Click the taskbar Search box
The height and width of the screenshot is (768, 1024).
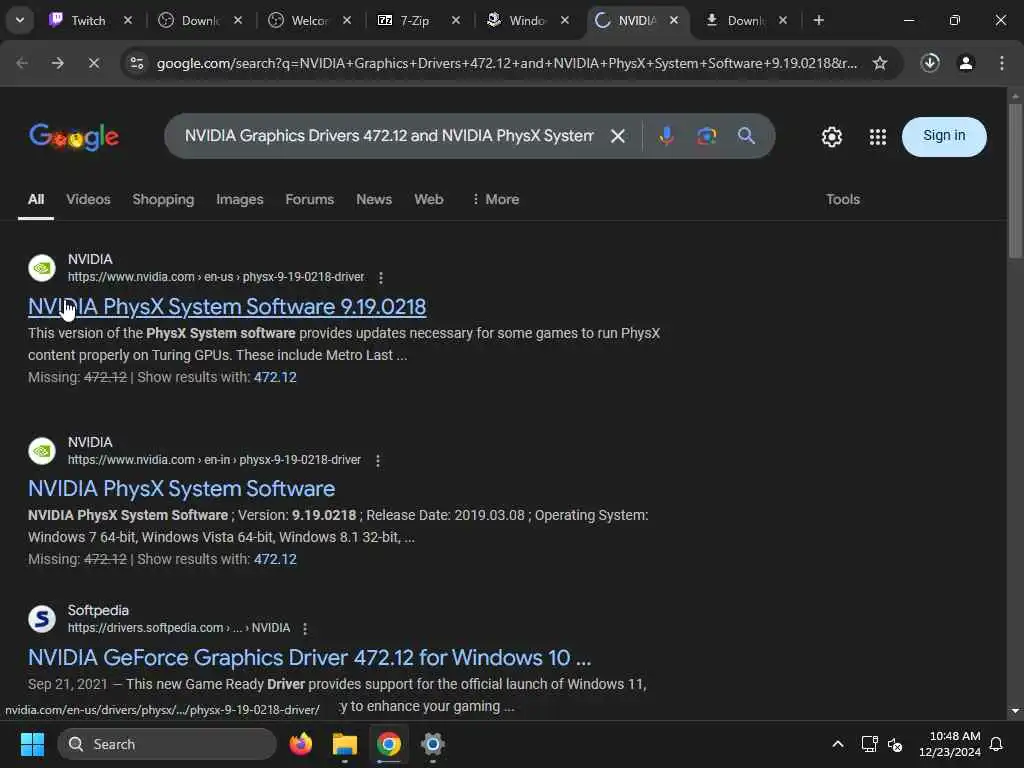(167, 744)
